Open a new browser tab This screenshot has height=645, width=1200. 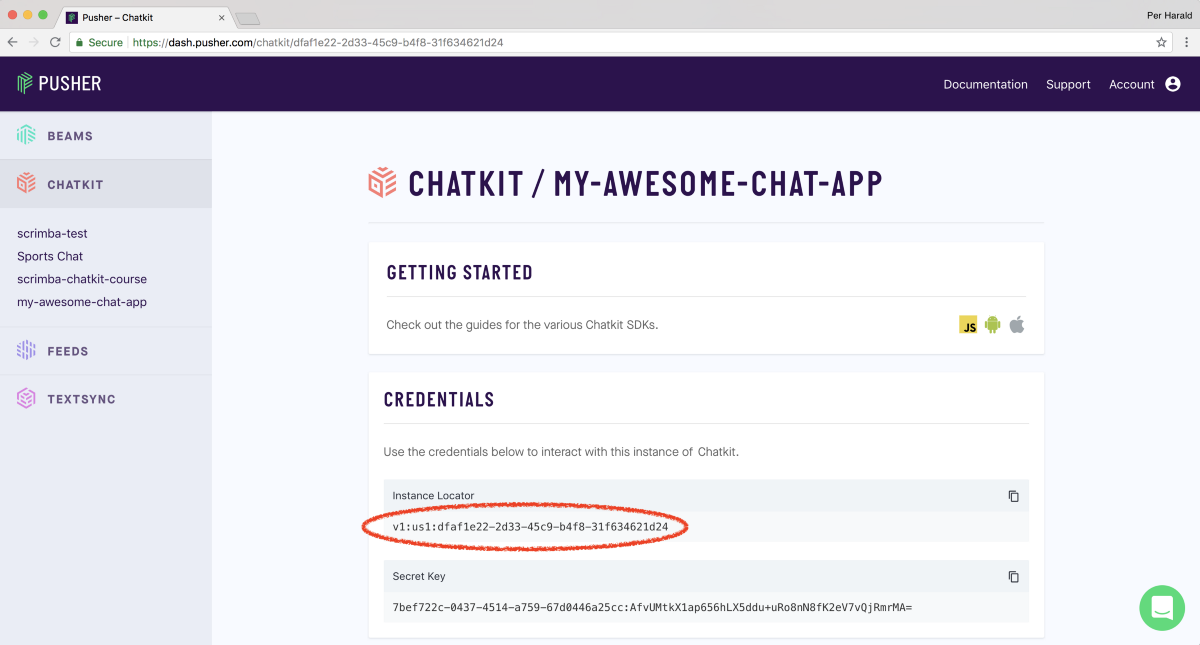[248, 19]
